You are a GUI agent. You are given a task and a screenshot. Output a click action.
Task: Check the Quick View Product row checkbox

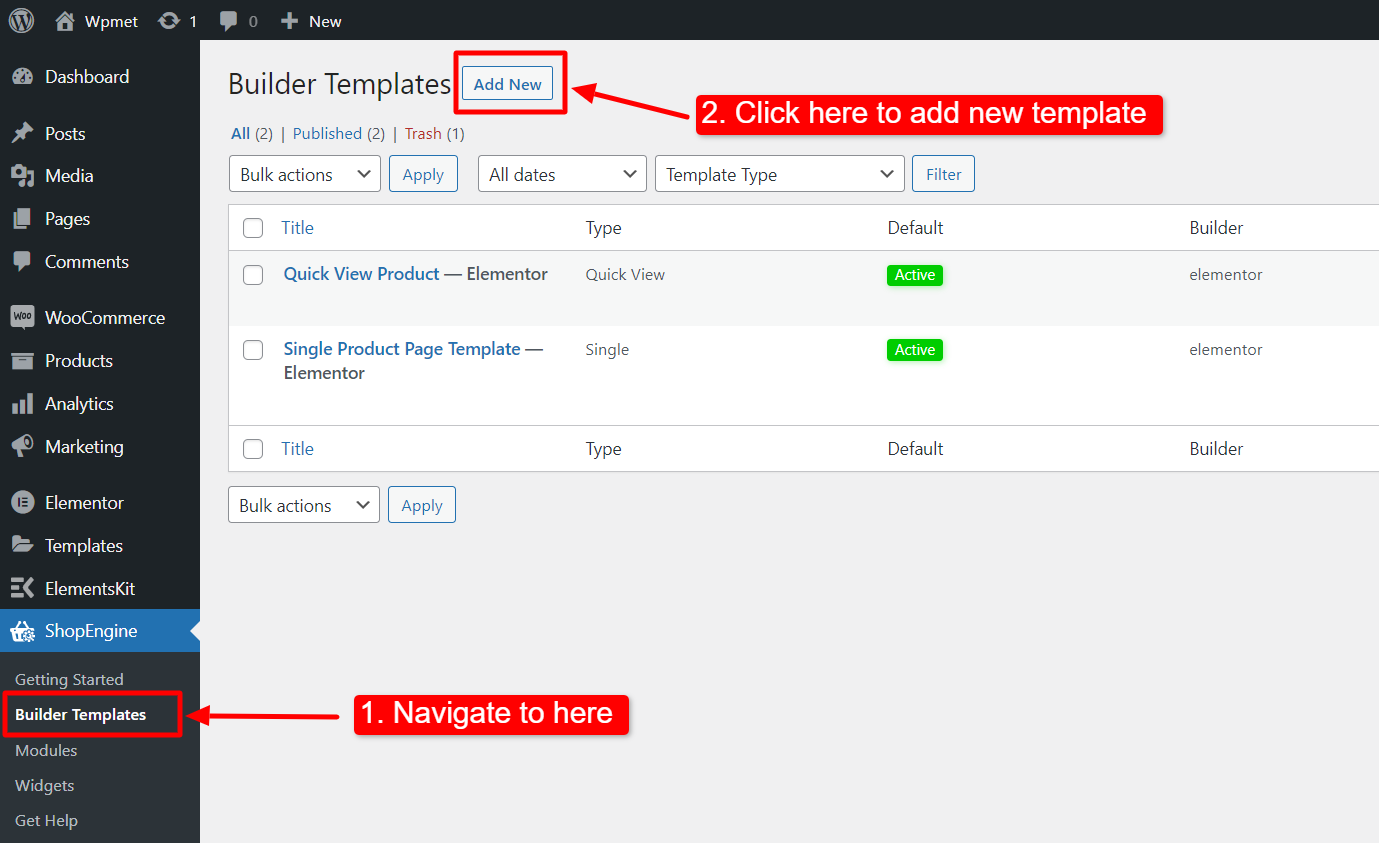click(x=253, y=275)
